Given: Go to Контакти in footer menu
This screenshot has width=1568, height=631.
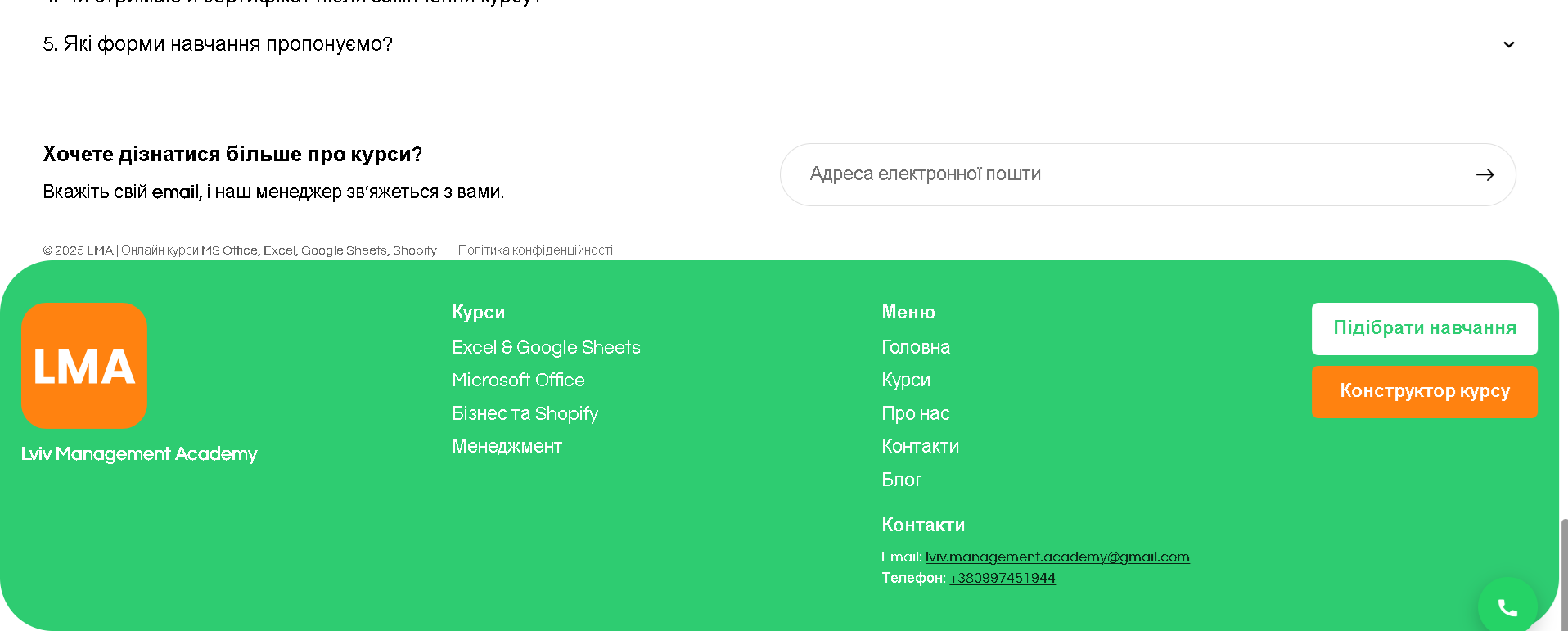Looking at the screenshot, I should (920, 447).
